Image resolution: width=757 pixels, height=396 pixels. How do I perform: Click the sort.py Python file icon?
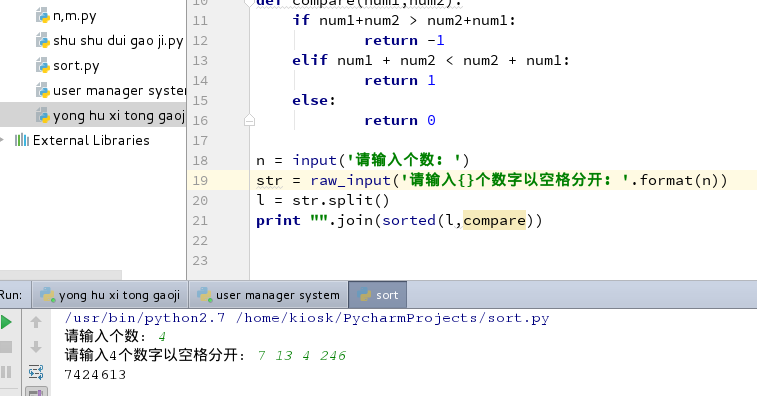[42, 65]
